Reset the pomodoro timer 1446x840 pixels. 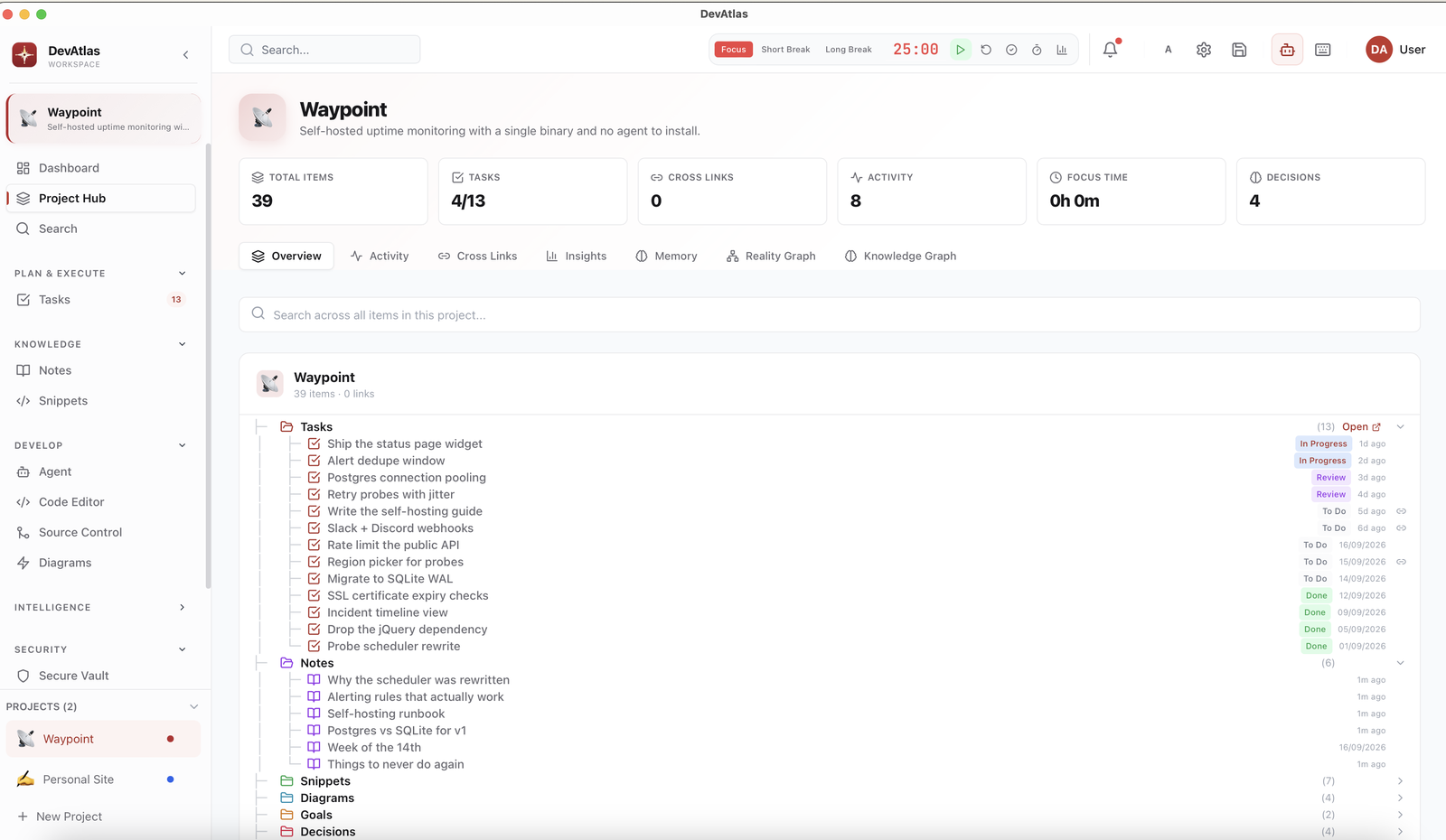(x=986, y=50)
